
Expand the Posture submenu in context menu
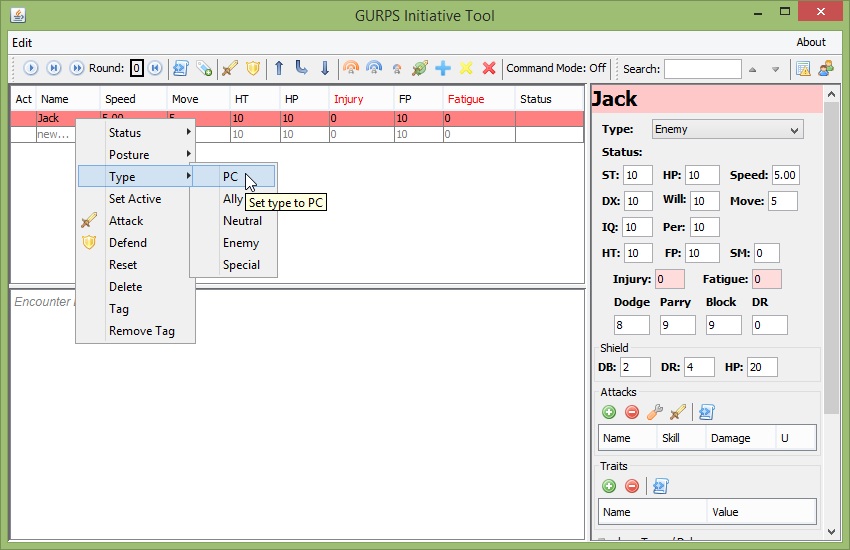point(136,155)
